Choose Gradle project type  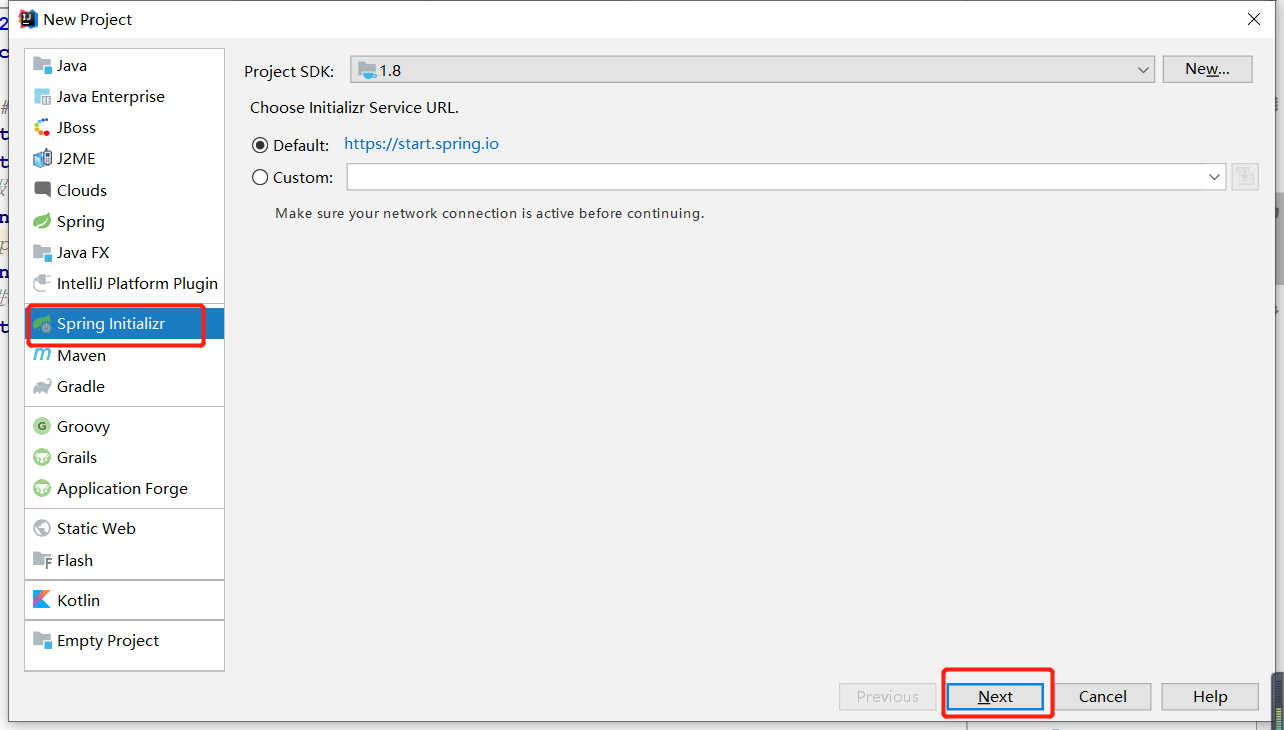[124, 386]
